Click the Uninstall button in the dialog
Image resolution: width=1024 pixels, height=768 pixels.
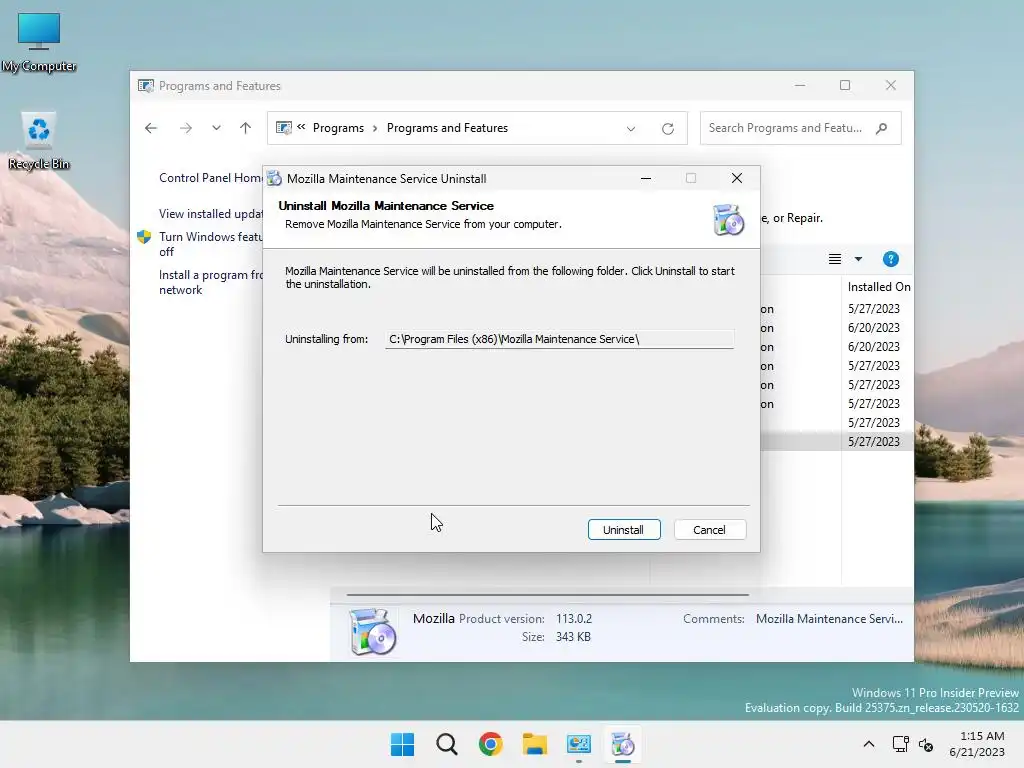coord(624,530)
